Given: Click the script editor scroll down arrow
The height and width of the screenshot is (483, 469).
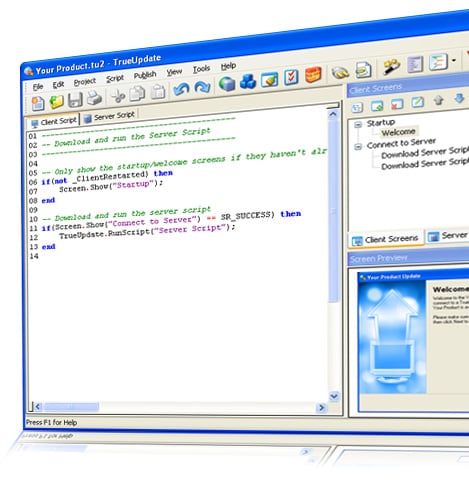Looking at the screenshot, I should pos(334,396).
